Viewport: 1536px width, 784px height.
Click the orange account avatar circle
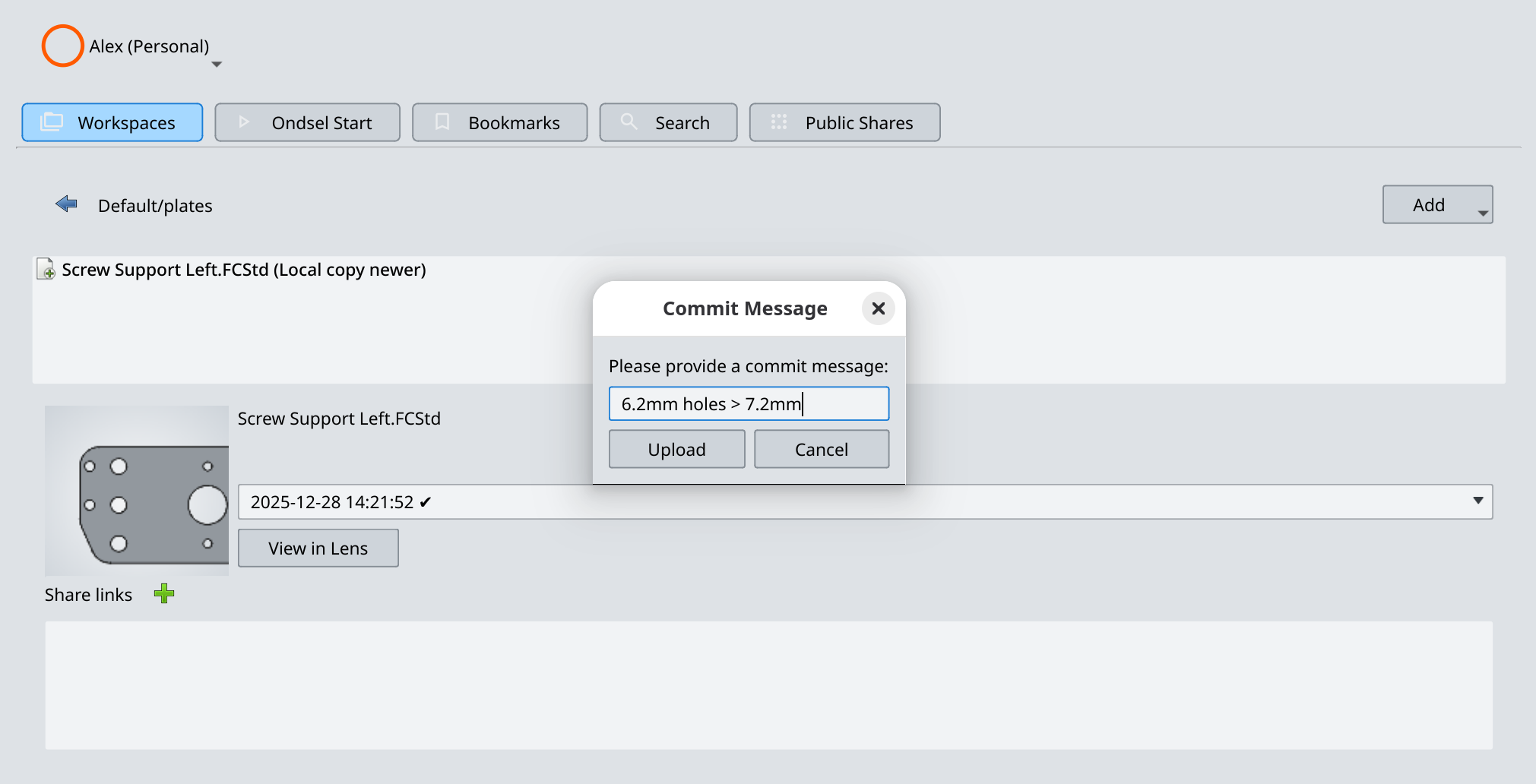coord(62,46)
